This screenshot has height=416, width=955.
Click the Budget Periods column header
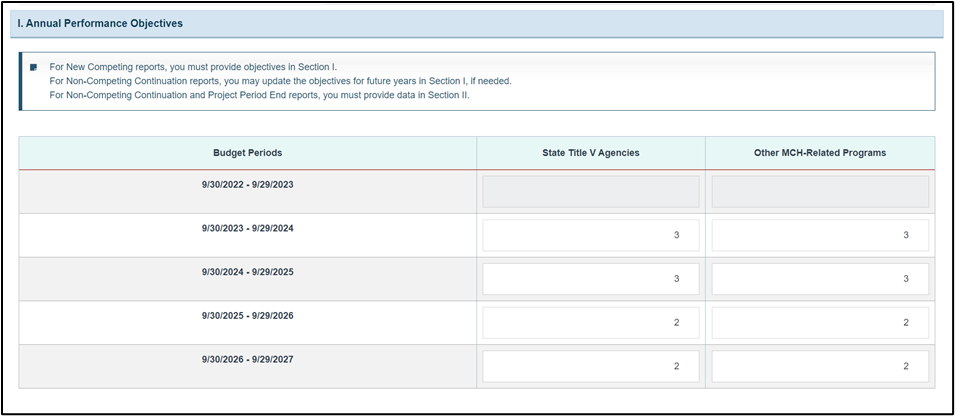(x=247, y=153)
